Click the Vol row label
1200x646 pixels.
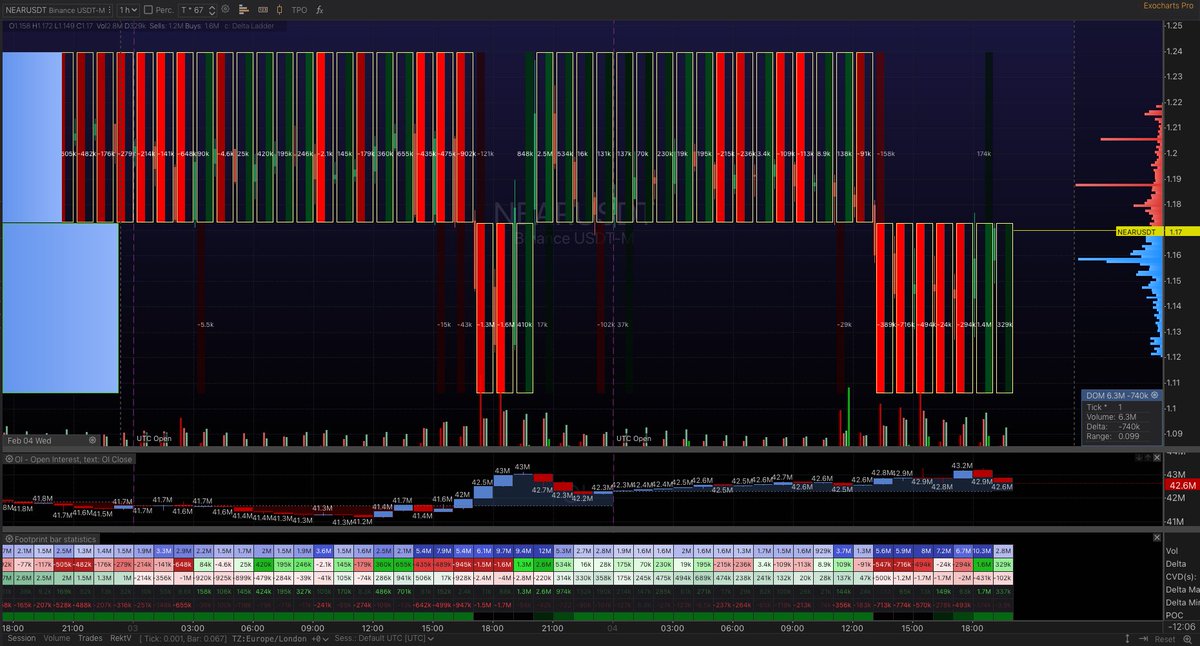(x=1172, y=551)
